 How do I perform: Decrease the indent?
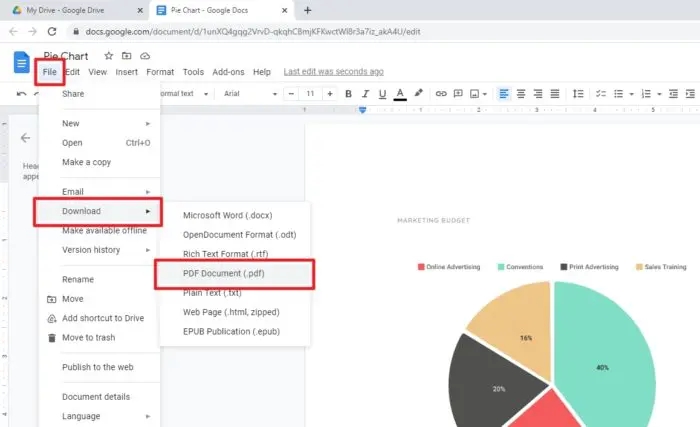[673, 94]
